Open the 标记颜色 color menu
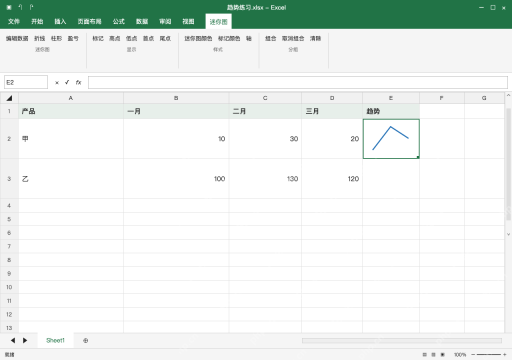The width and height of the screenshot is (512, 360). (229, 39)
